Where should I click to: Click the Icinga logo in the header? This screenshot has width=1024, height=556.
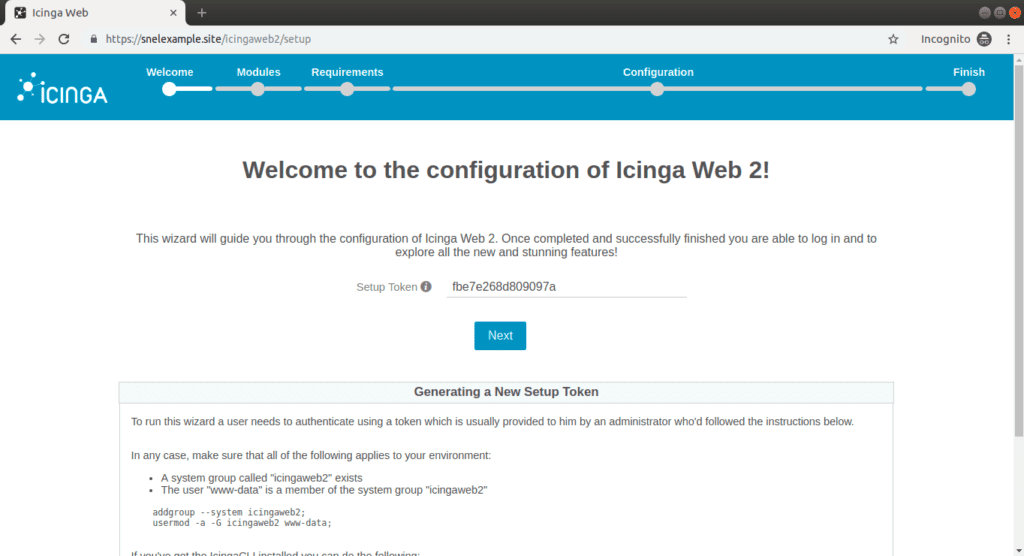point(62,90)
